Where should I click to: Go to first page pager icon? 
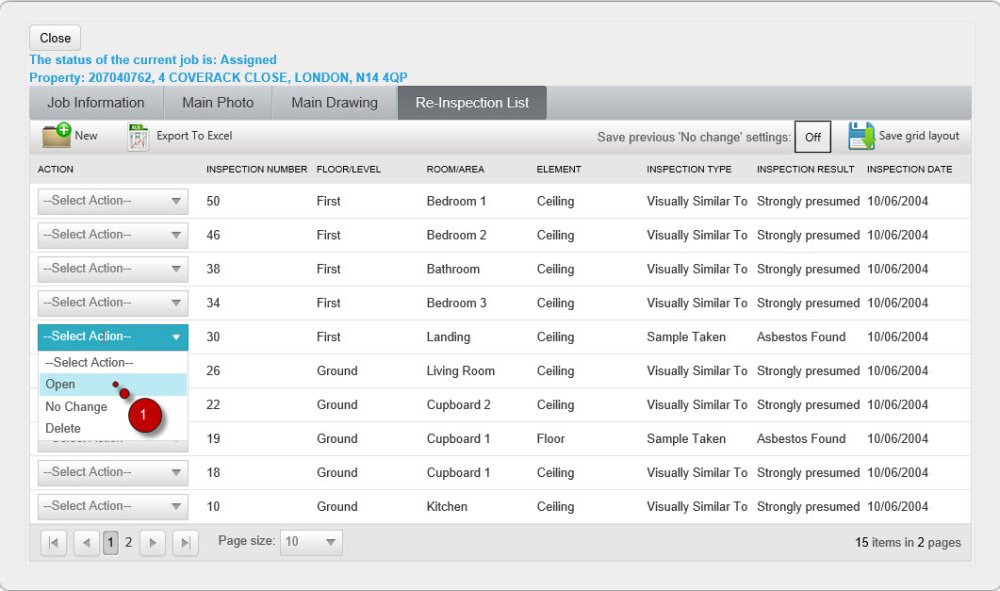(54, 543)
